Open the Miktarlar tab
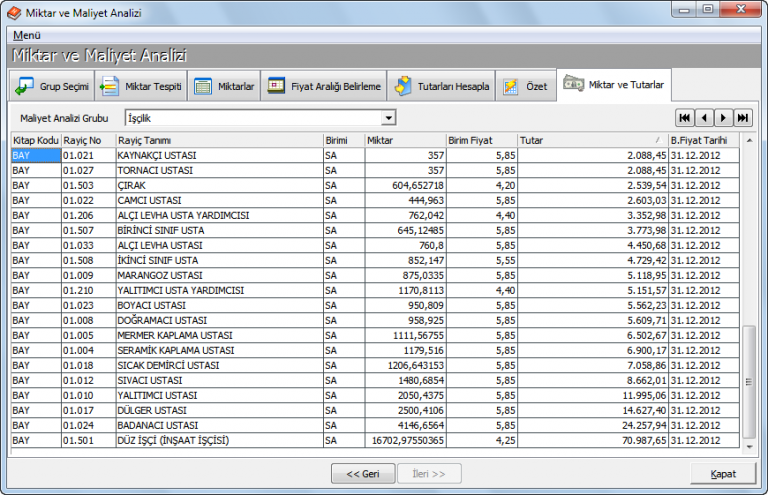This screenshot has height=495, width=768. tap(224, 87)
